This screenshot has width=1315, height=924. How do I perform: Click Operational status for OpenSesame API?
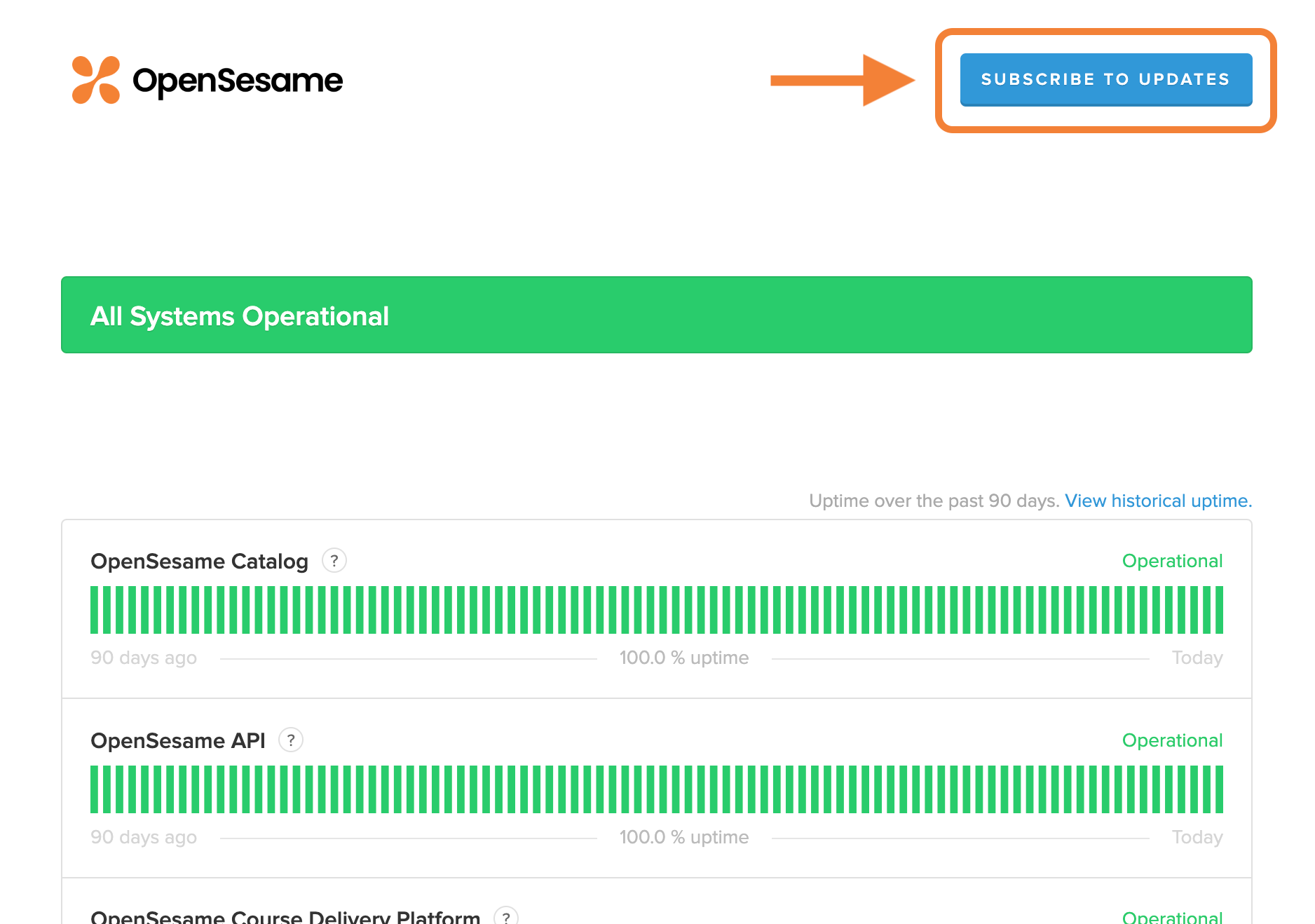pyautogui.click(x=1172, y=740)
